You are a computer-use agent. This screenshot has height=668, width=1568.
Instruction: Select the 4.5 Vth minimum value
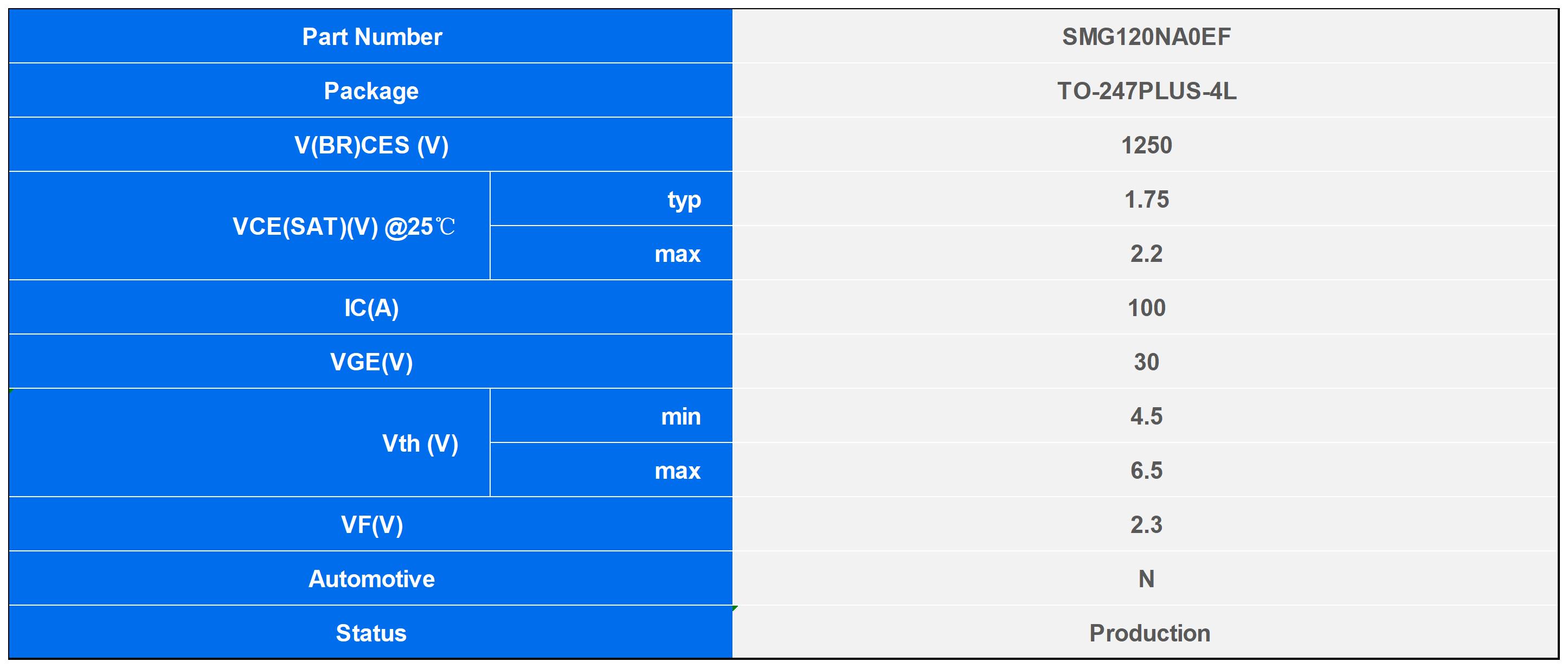1146,416
